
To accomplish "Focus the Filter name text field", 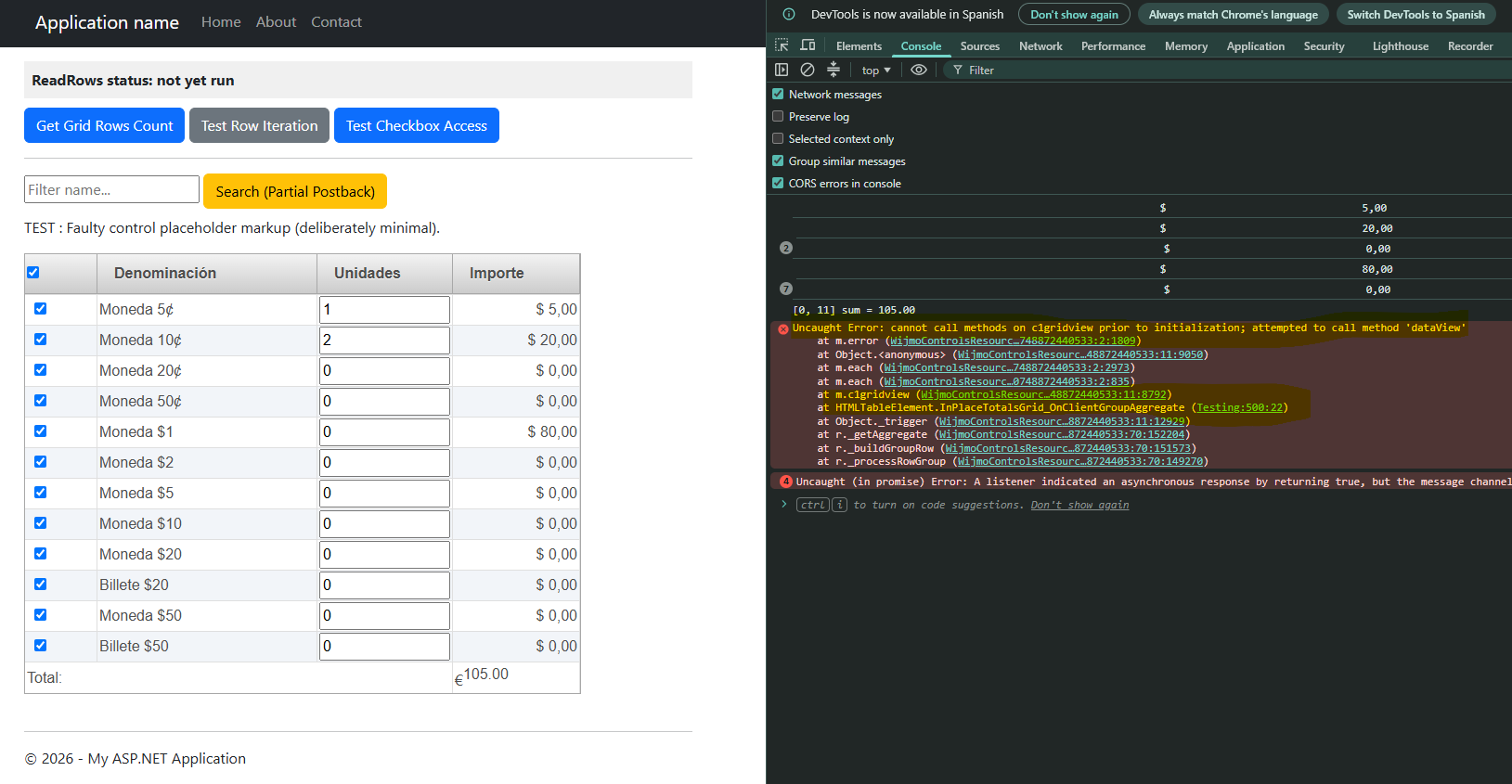I will 111,189.
